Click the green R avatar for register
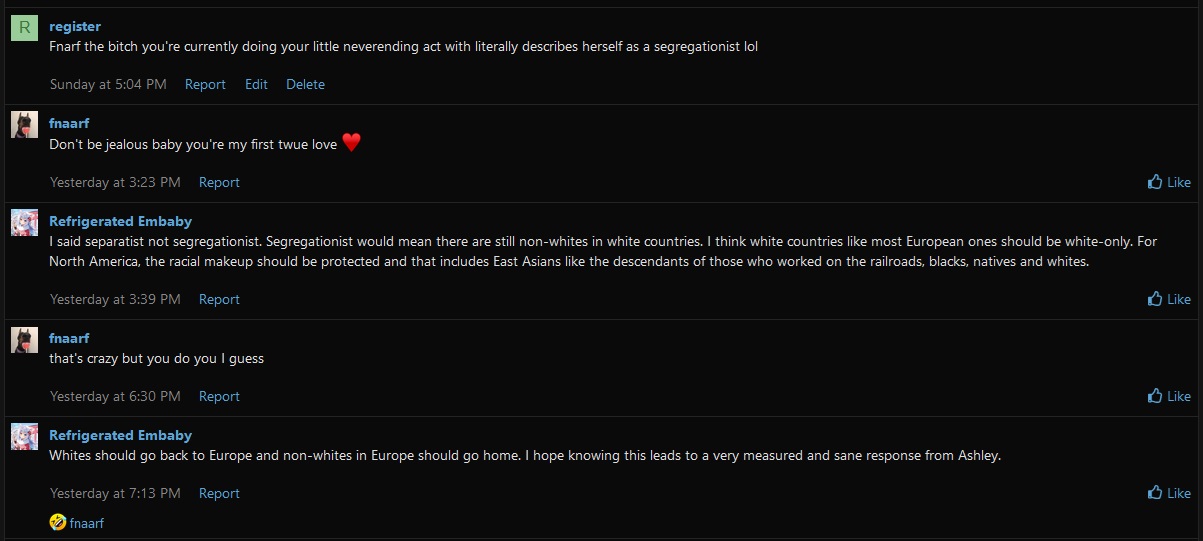Image resolution: width=1203 pixels, height=541 pixels. [x=24, y=28]
